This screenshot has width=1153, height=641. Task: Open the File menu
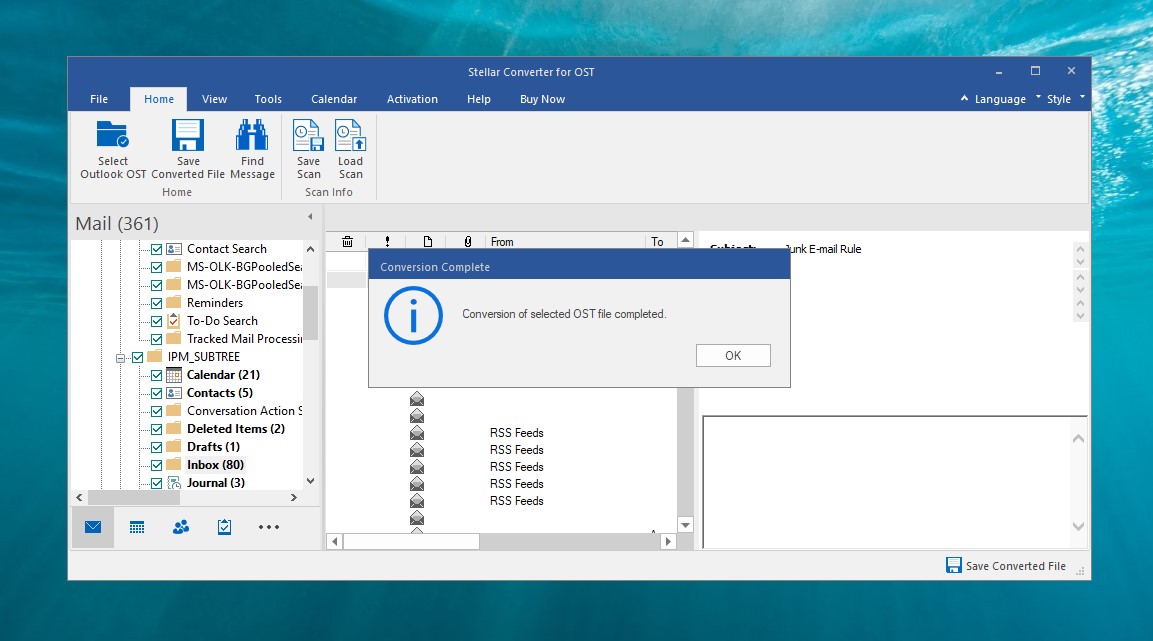click(x=99, y=99)
